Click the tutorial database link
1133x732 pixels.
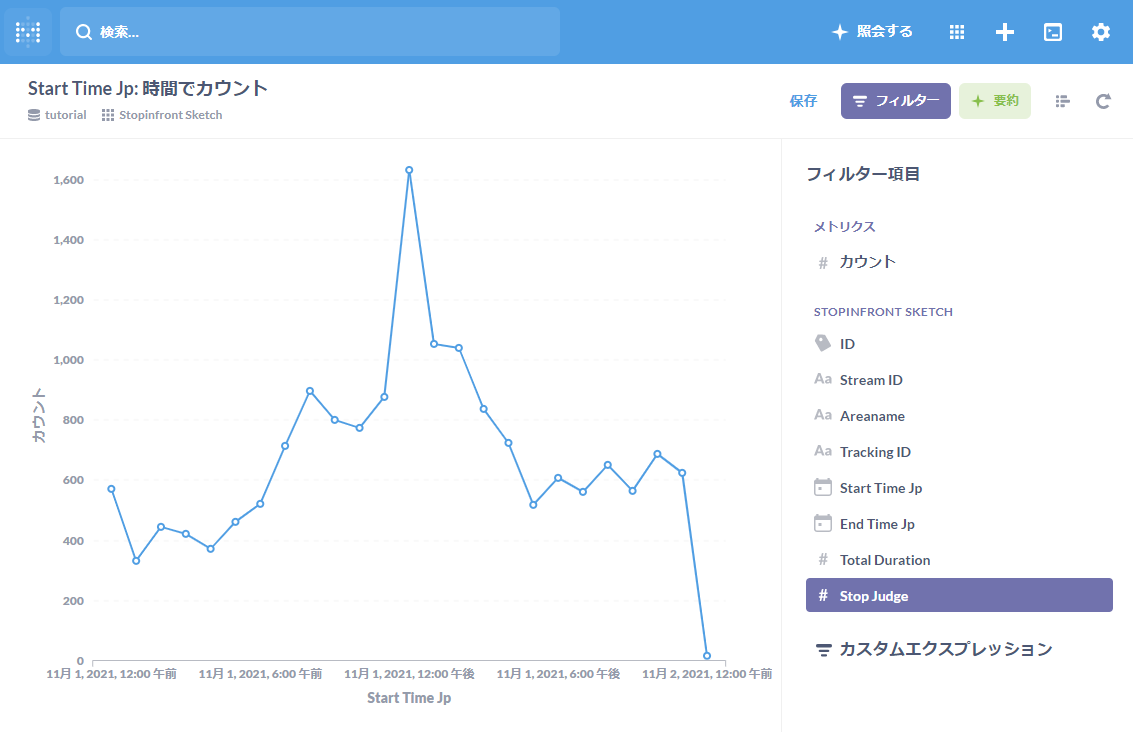coord(65,115)
